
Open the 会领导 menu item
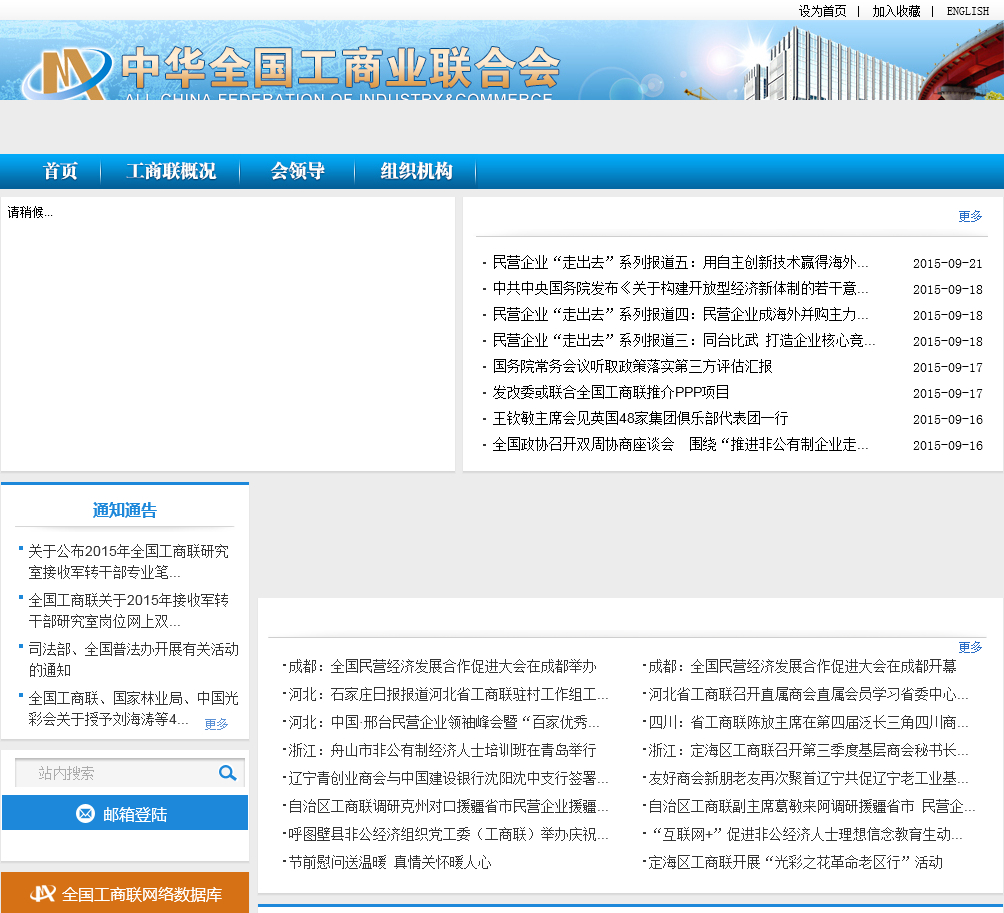pyautogui.click(x=298, y=171)
